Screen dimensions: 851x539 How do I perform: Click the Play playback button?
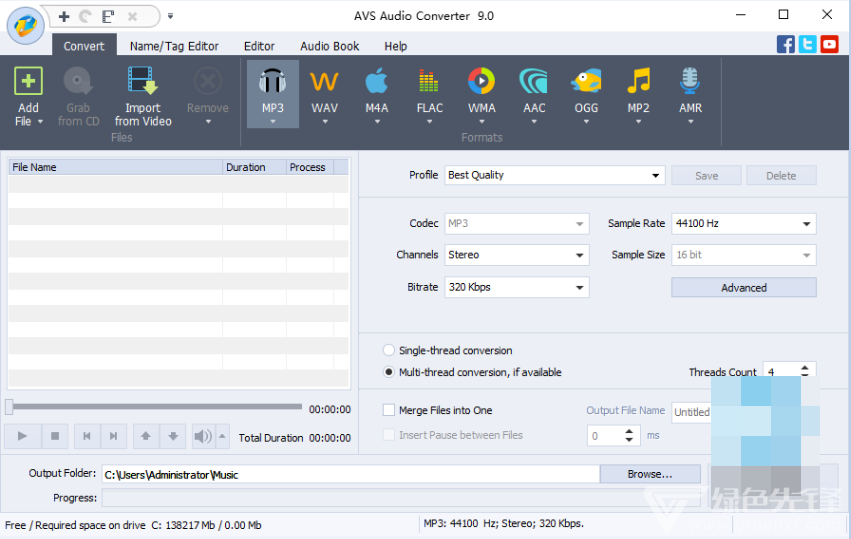pyautogui.click(x=22, y=436)
